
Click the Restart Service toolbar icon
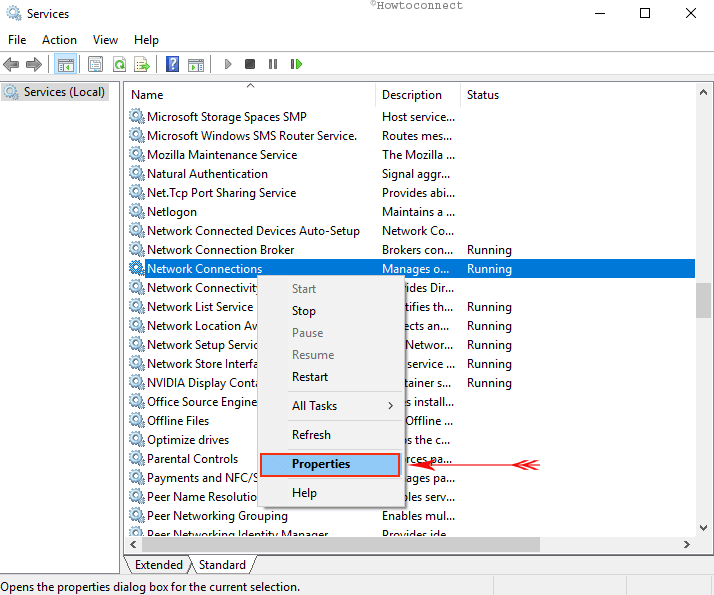point(296,64)
